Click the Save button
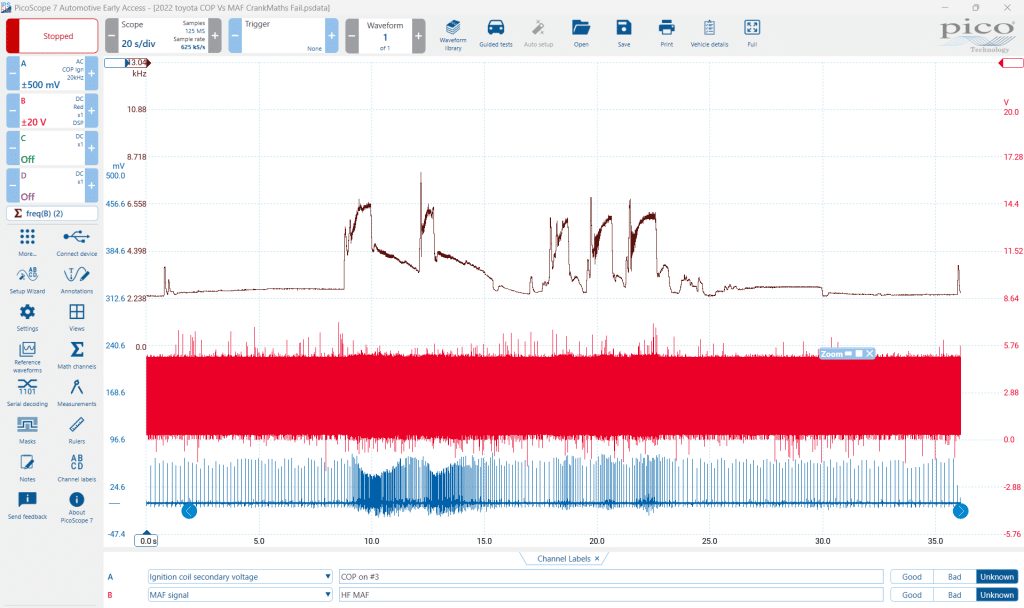 point(624,33)
